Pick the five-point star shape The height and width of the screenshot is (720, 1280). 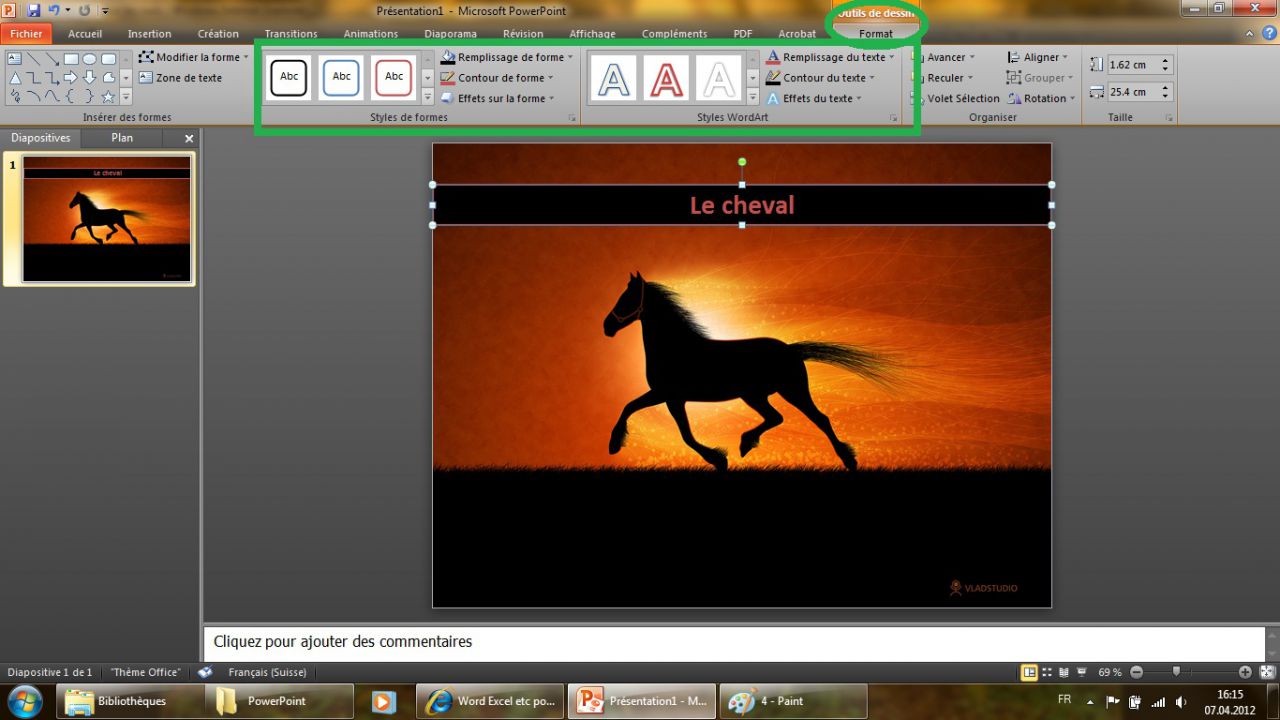[x=108, y=97]
